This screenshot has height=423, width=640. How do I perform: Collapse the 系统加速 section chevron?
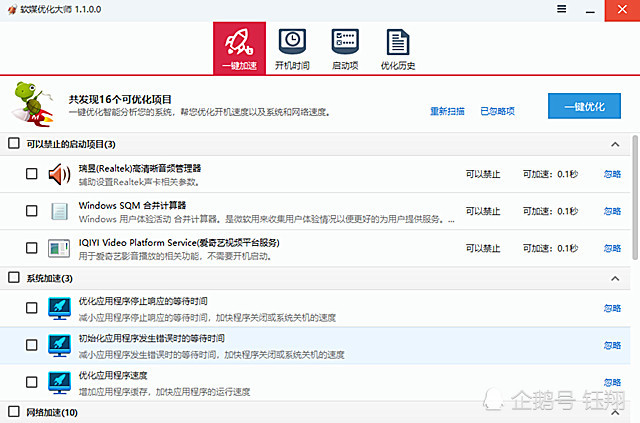[x=615, y=278]
